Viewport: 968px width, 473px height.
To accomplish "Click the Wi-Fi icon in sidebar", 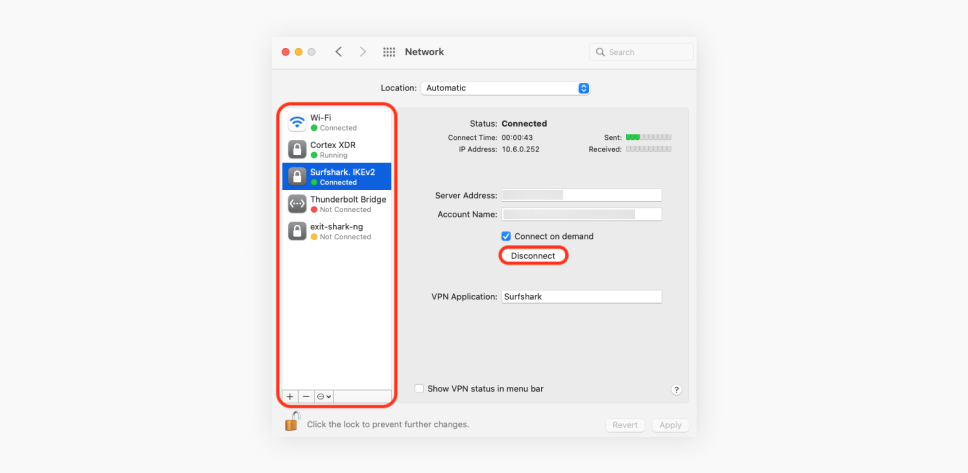I will 298,122.
